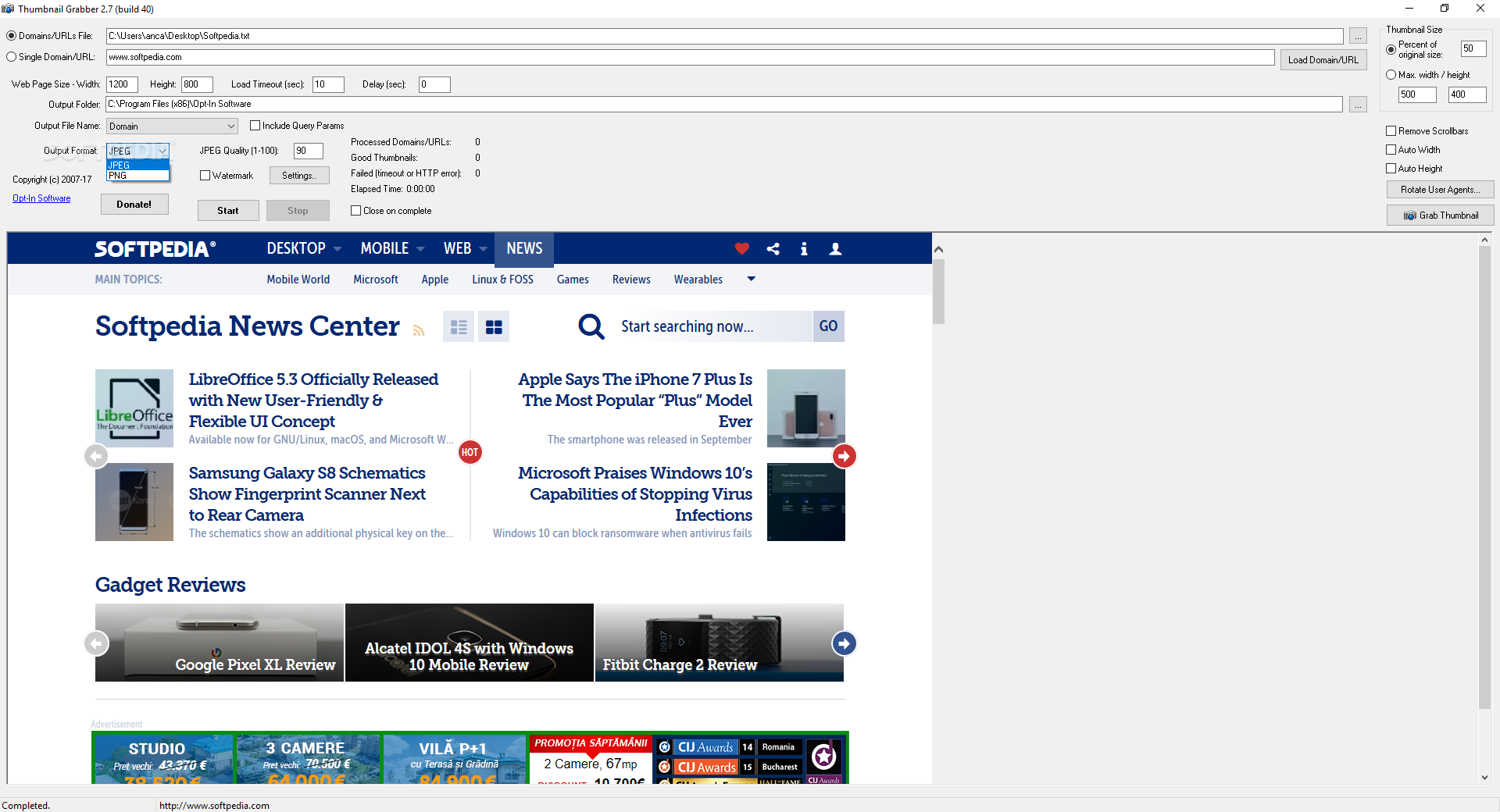
Task: Choose PNG in format list
Action: tap(137, 176)
